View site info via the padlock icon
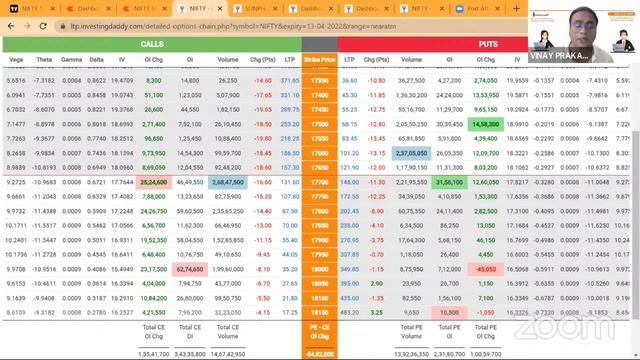This screenshot has height=360, width=640. click(x=62, y=27)
